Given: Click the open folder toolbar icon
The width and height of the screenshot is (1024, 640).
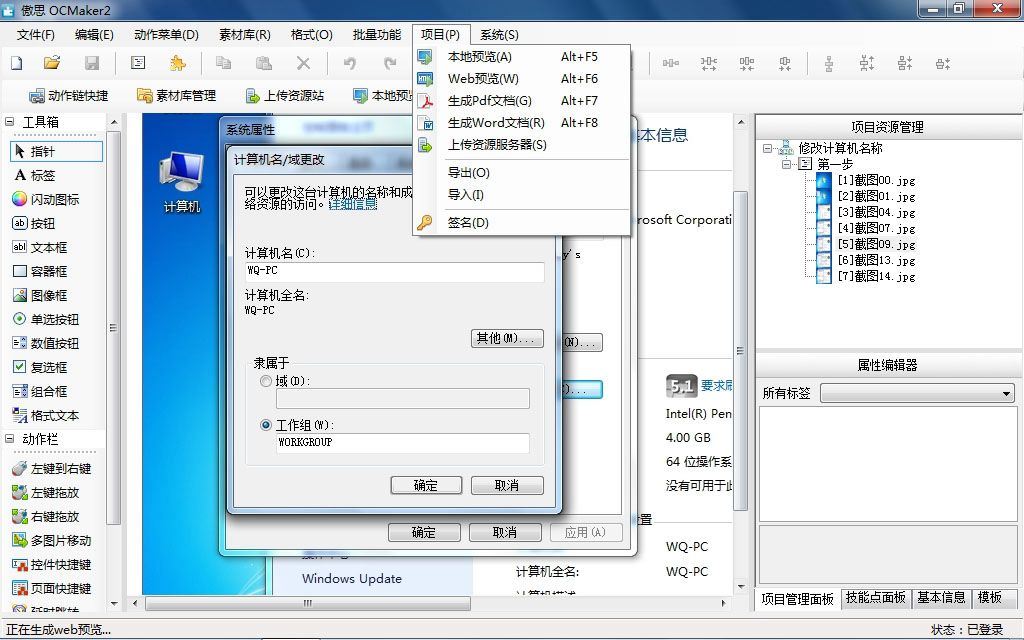Looking at the screenshot, I should 52,63.
